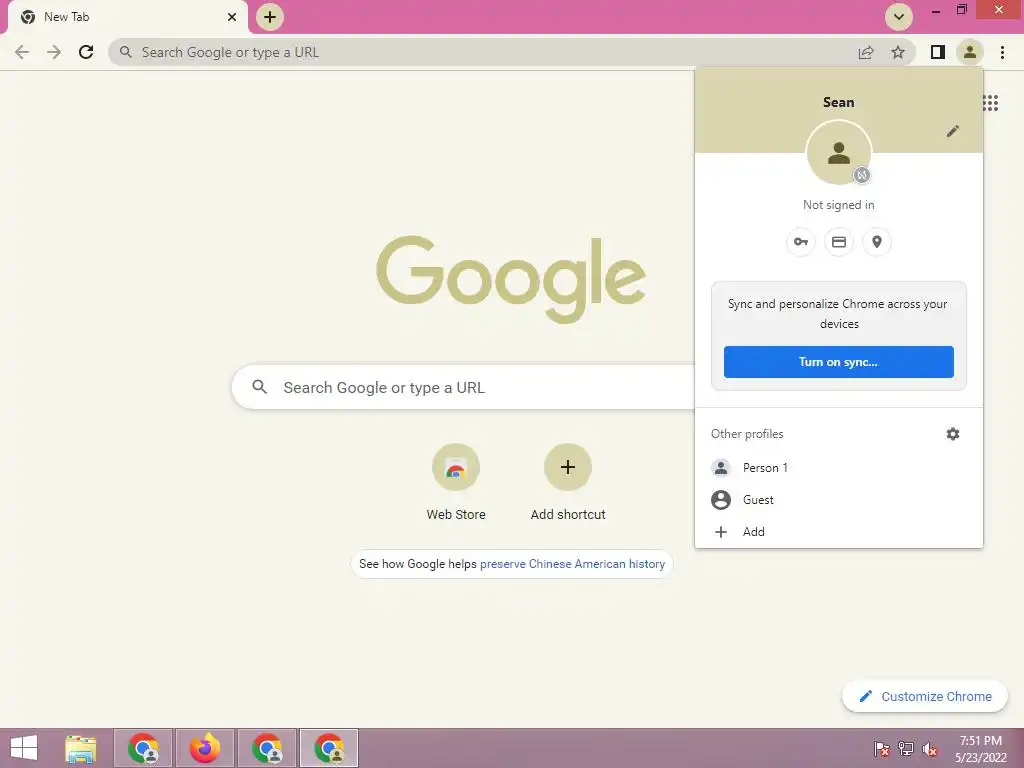Bookmark this tab with the star icon
Image resolution: width=1024 pixels, height=768 pixels.
898,52
